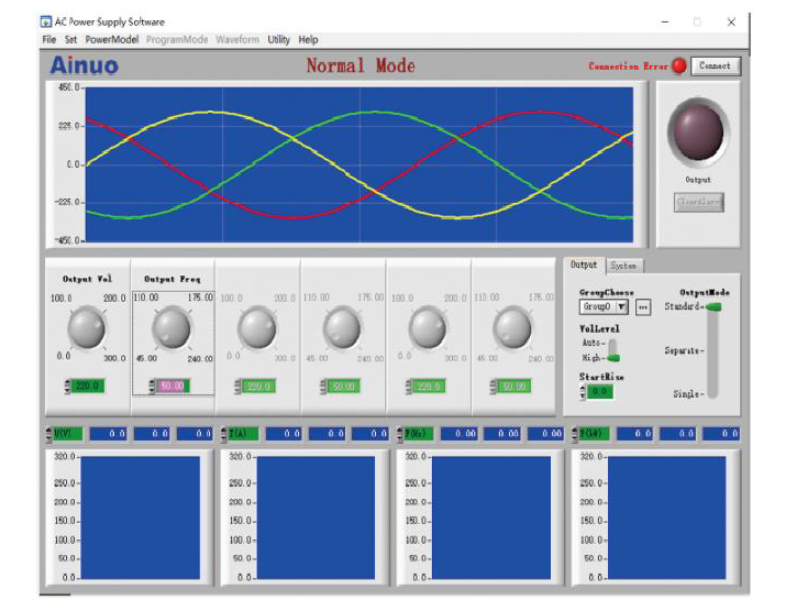The image size is (792, 612).
Task: Click the stepper arrows beside Output Vol 220.0
Action: (x=68, y=386)
